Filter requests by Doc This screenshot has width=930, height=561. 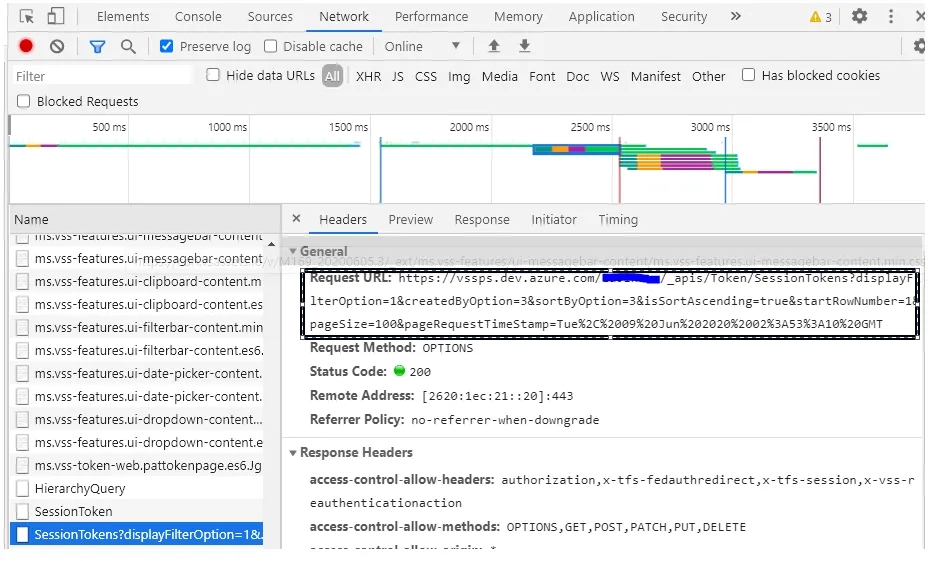pyautogui.click(x=578, y=76)
